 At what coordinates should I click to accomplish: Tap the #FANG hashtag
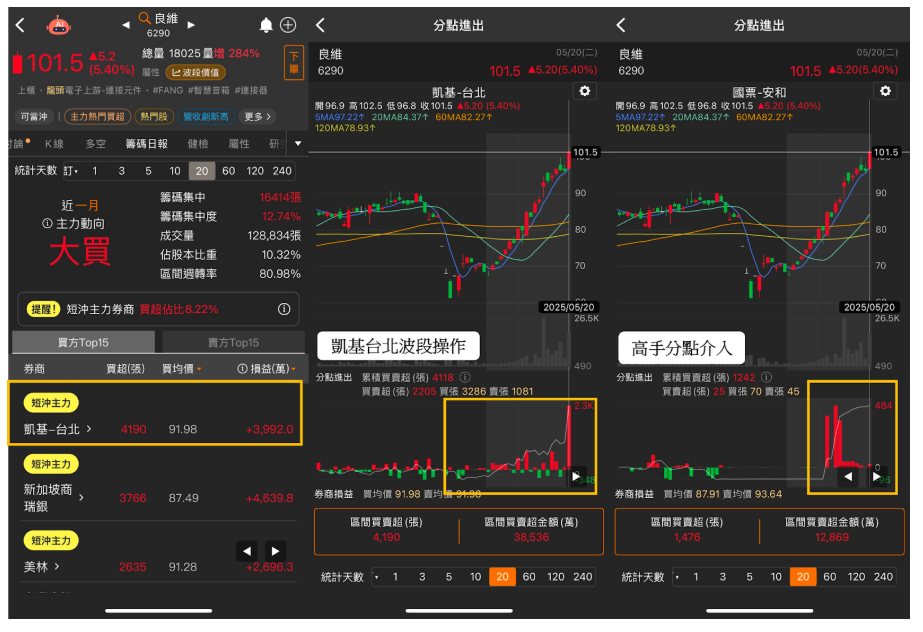pos(168,90)
